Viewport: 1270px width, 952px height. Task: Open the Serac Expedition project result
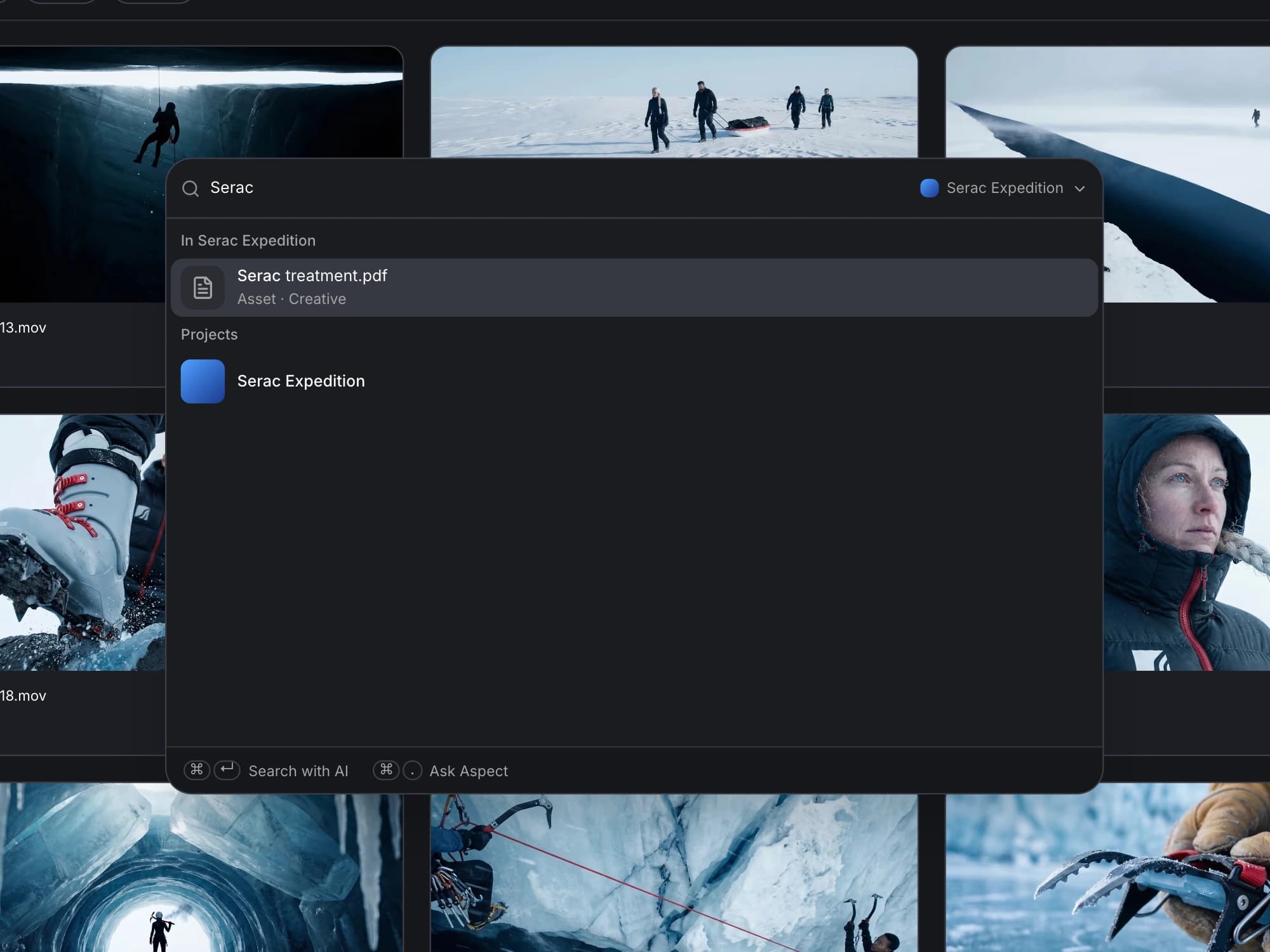[634, 381]
